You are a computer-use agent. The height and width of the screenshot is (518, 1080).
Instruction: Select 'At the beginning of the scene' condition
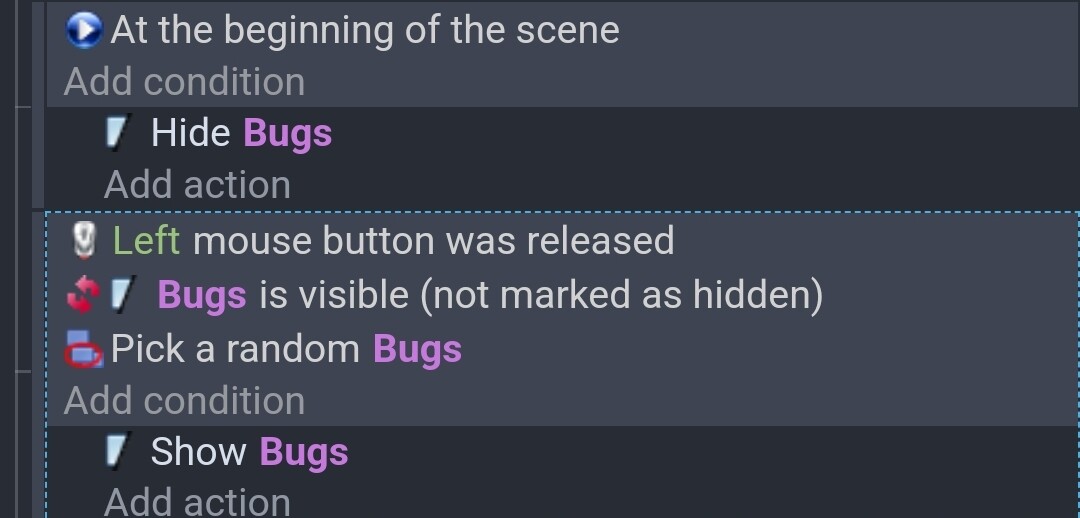[365, 30]
